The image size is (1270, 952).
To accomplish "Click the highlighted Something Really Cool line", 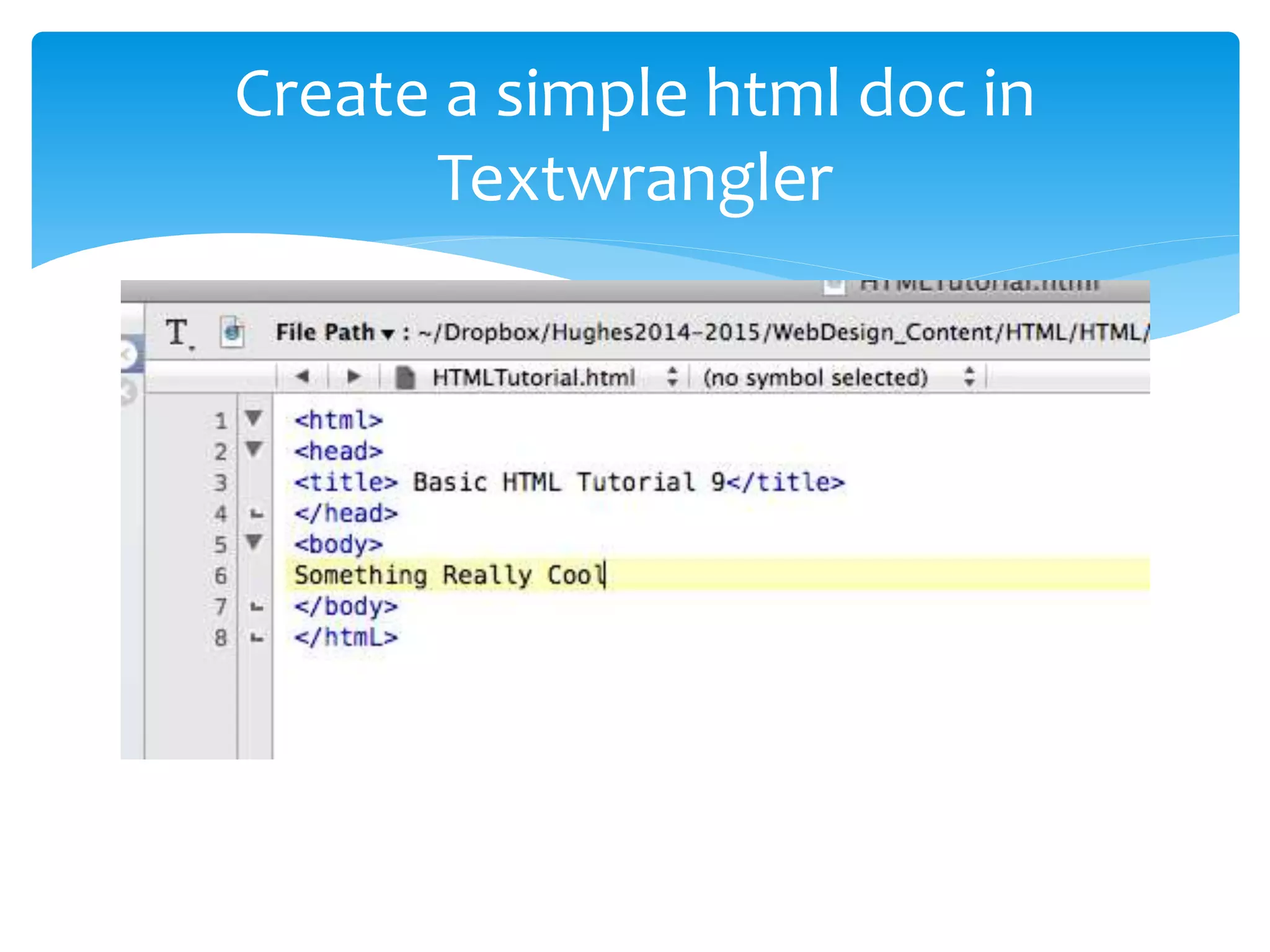I will [449, 575].
